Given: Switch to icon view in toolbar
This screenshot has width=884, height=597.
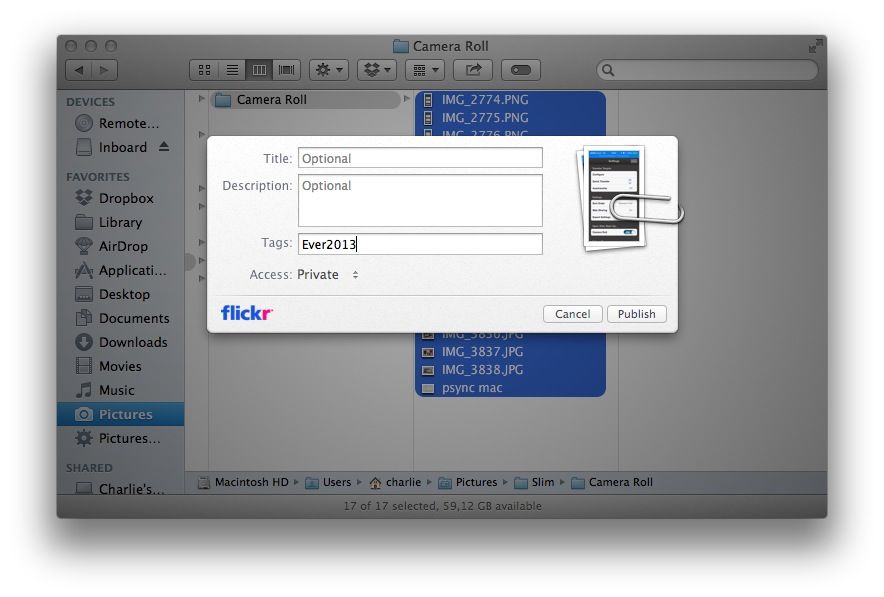Looking at the screenshot, I should [x=204, y=70].
